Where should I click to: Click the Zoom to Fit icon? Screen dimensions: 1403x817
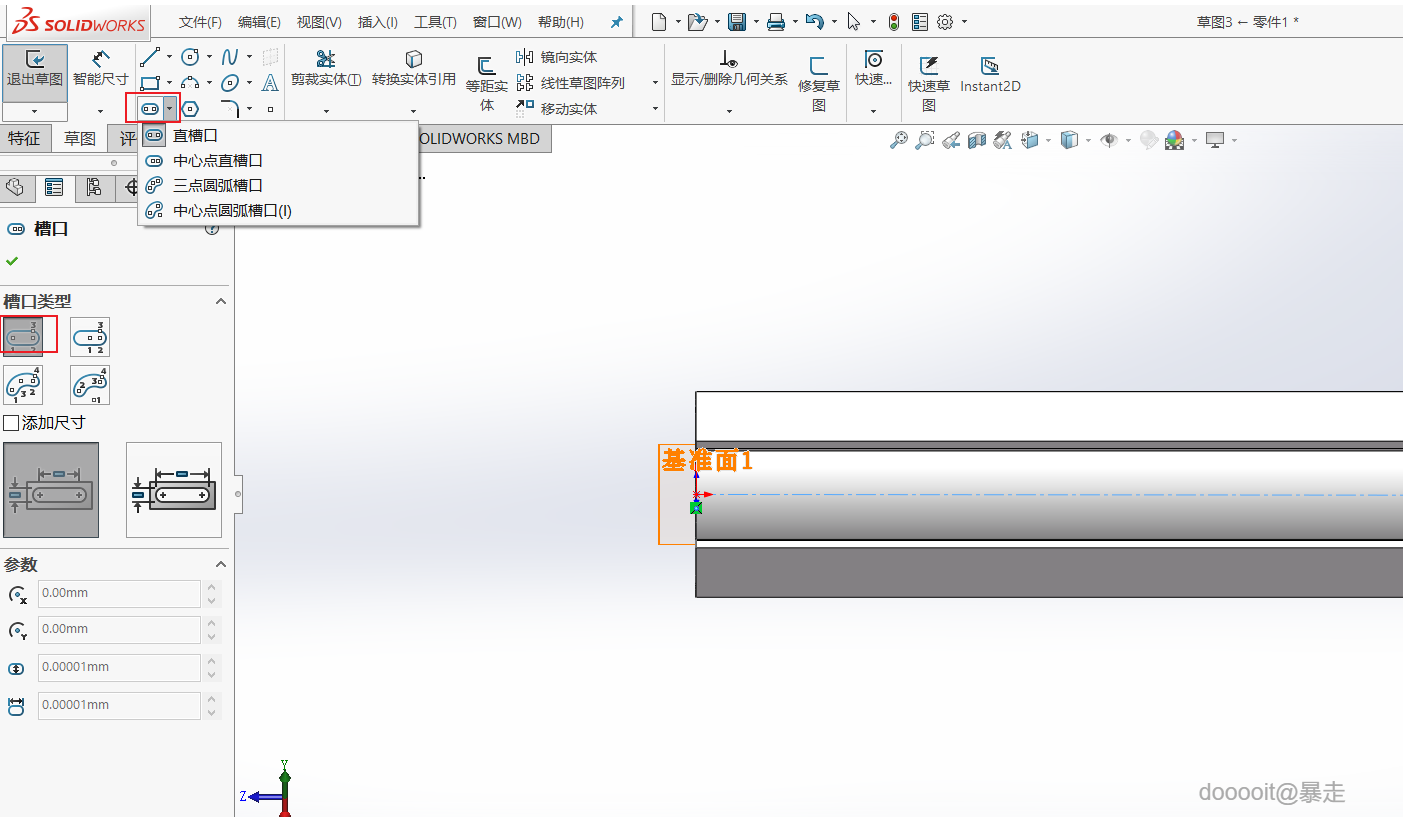(899, 141)
